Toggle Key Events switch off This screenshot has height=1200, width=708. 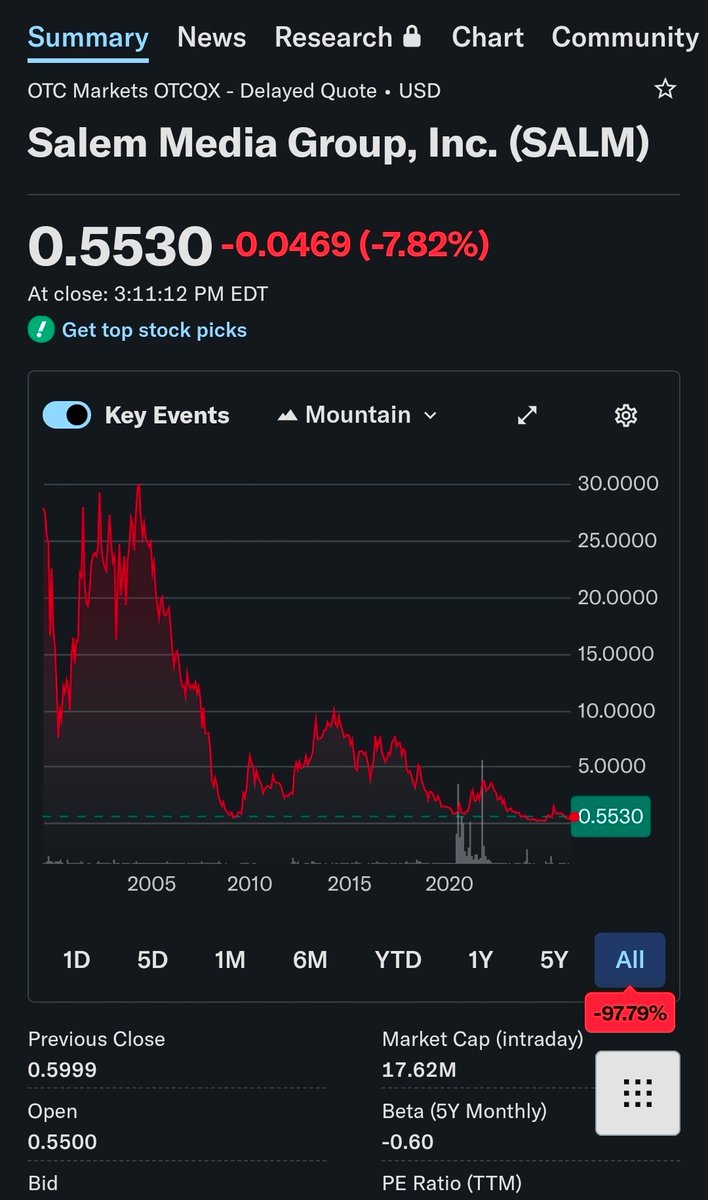[67, 415]
